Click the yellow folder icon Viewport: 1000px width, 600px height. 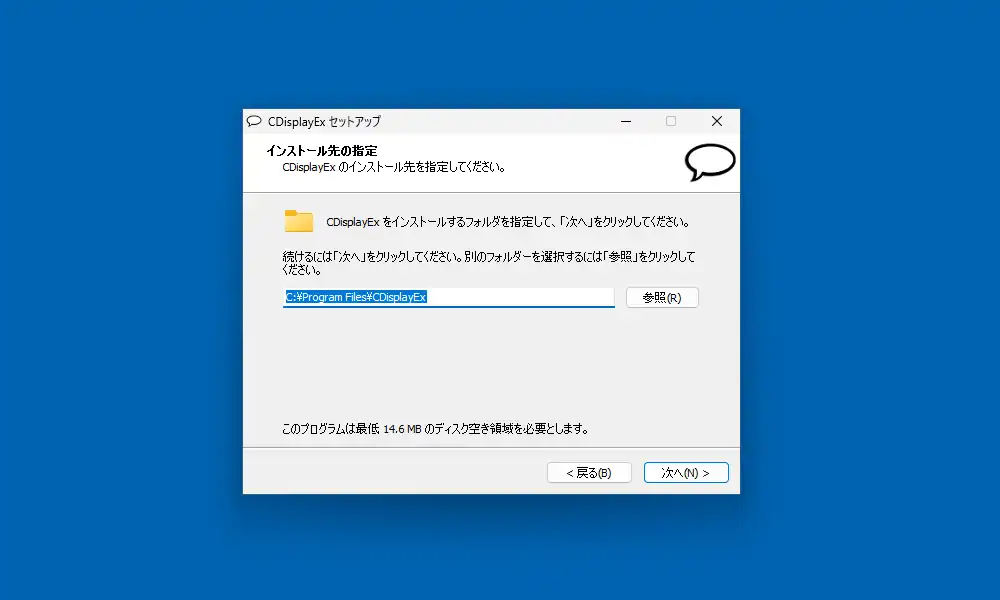(298, 221)
